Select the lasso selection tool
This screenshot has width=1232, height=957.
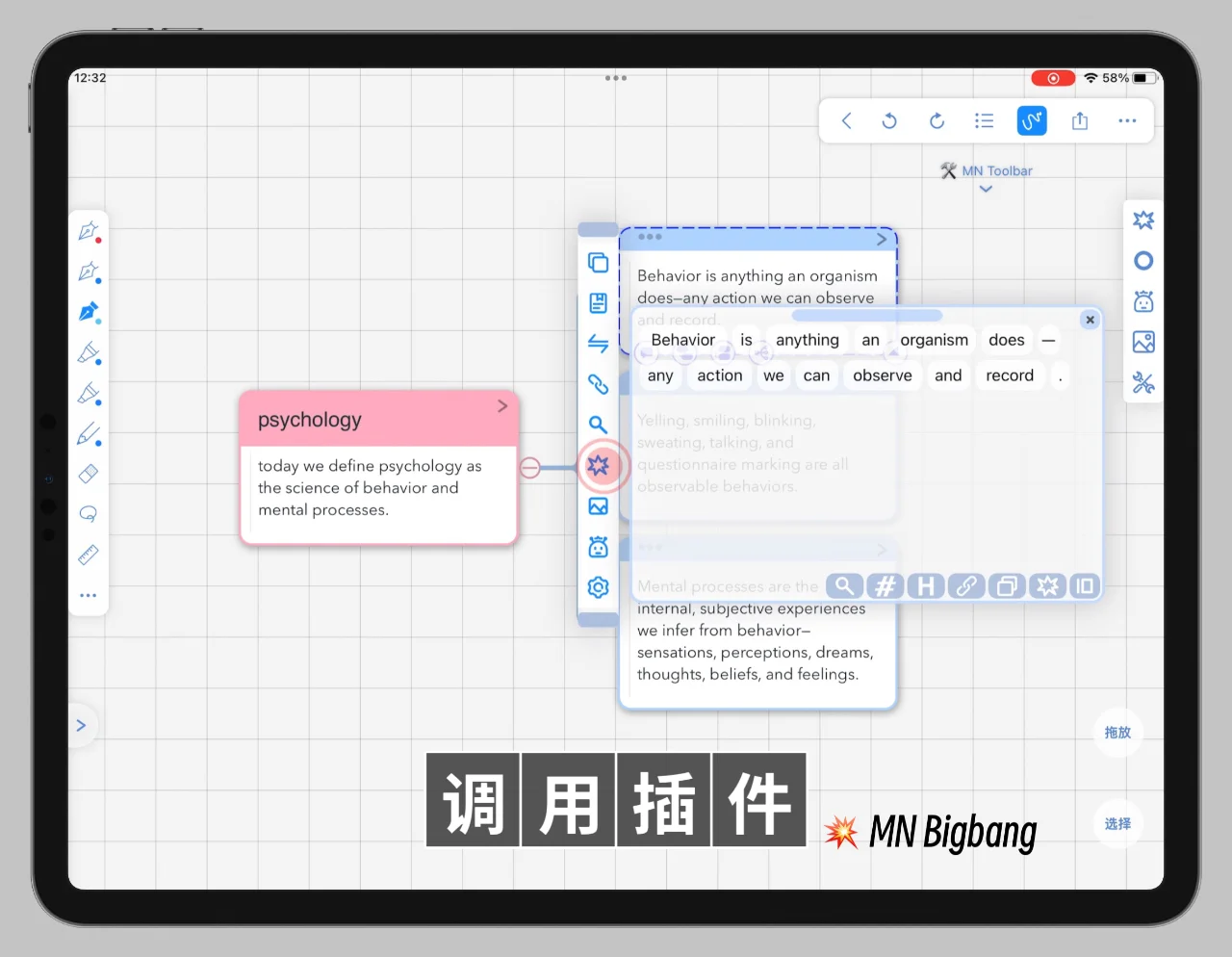(x=88, y=514)
